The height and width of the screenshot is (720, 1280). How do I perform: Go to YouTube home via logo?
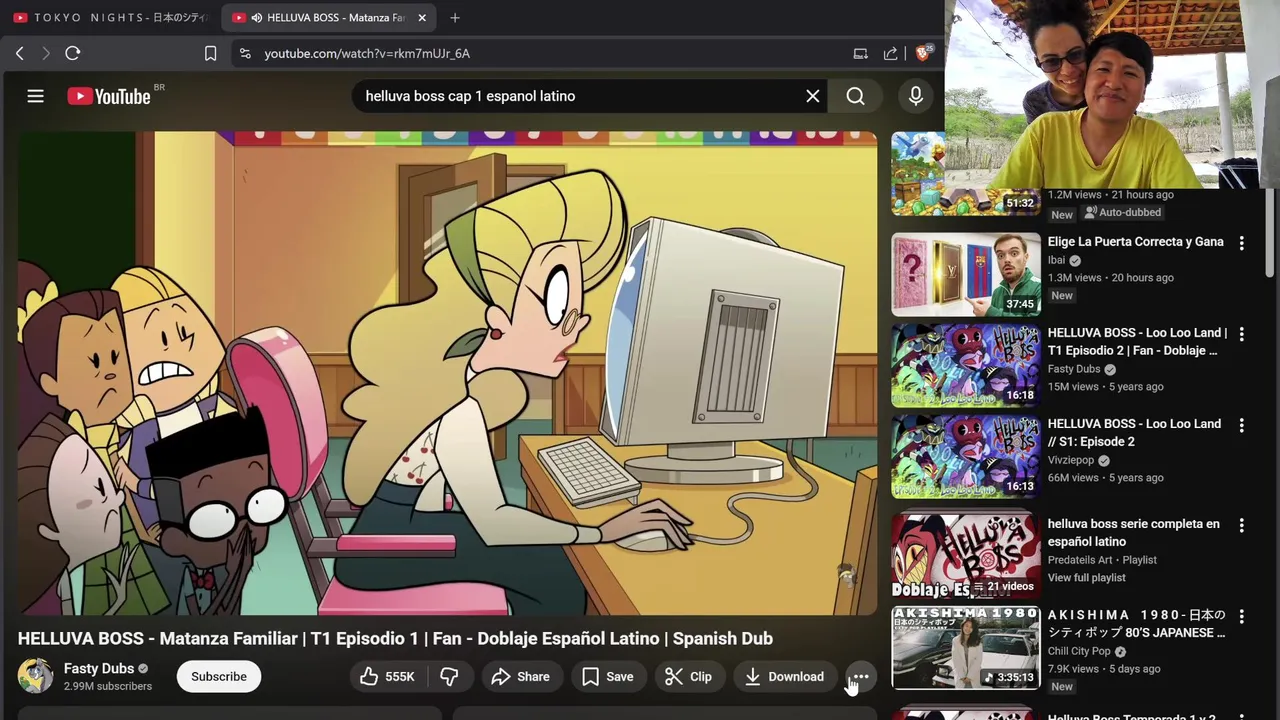[109, 96]
